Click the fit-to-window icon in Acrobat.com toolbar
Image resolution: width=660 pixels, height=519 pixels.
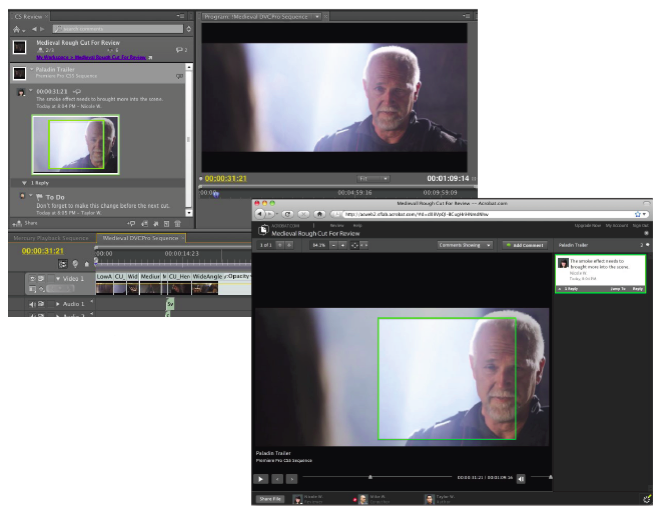tap(354, 245)
